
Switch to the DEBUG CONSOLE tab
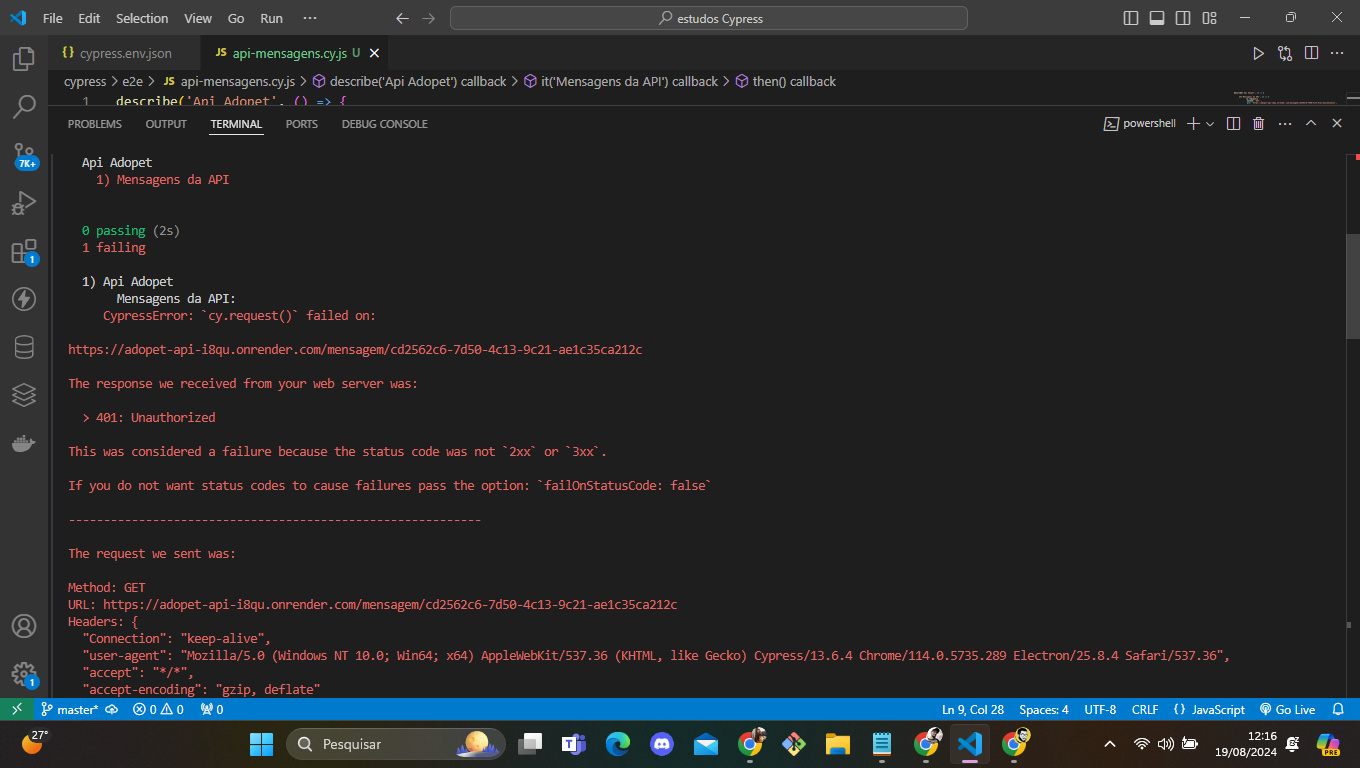[x=384, y=124]
